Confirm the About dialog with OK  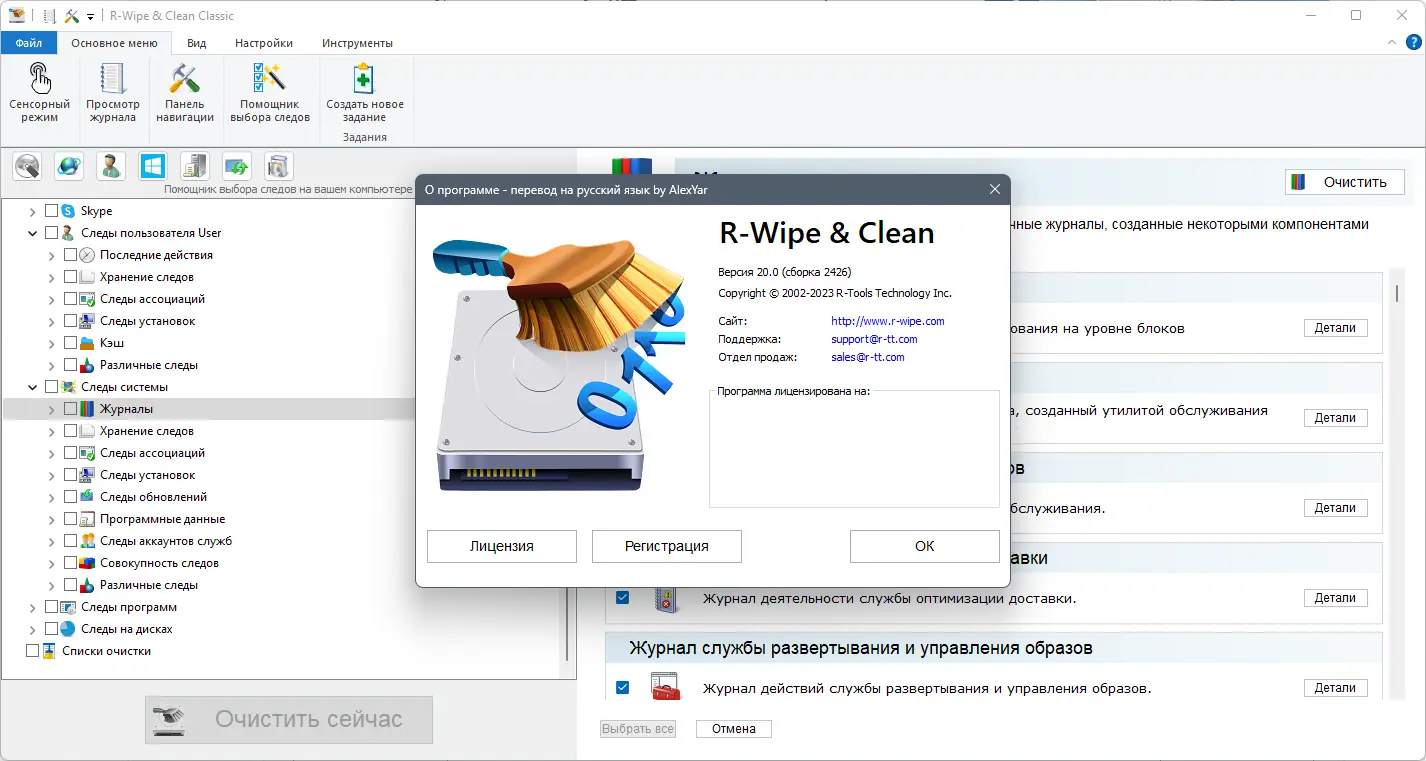tap(925, 546)
